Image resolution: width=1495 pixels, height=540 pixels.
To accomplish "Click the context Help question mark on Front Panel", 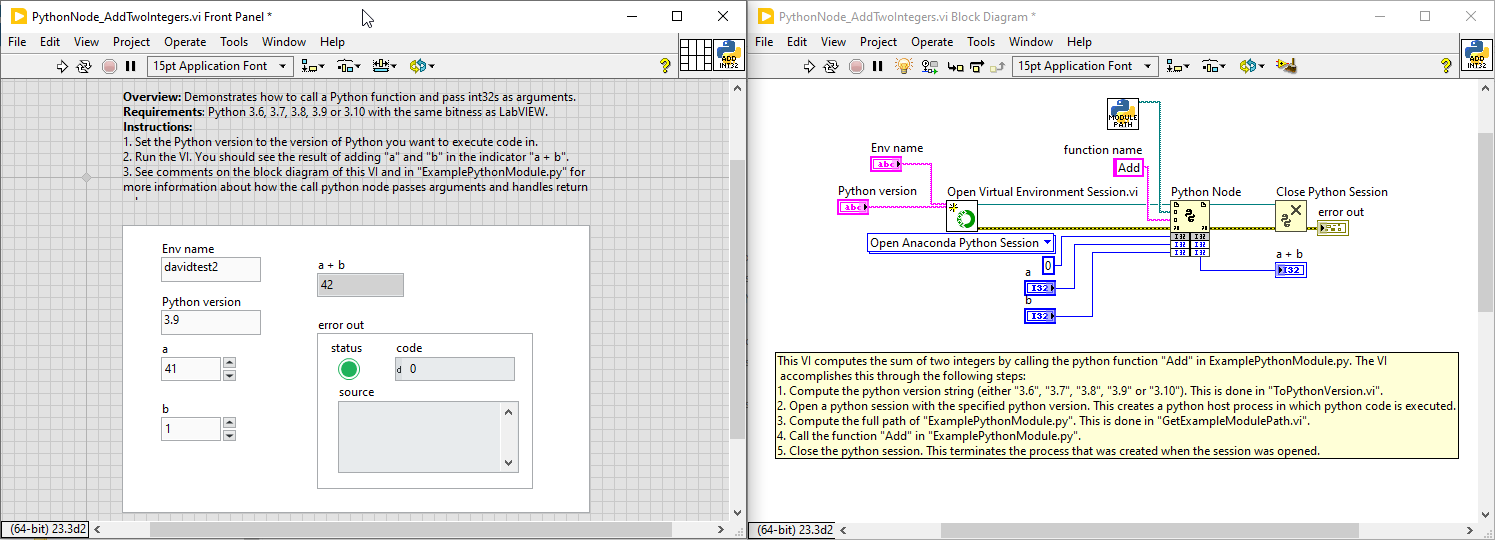I will click(665, 66).
